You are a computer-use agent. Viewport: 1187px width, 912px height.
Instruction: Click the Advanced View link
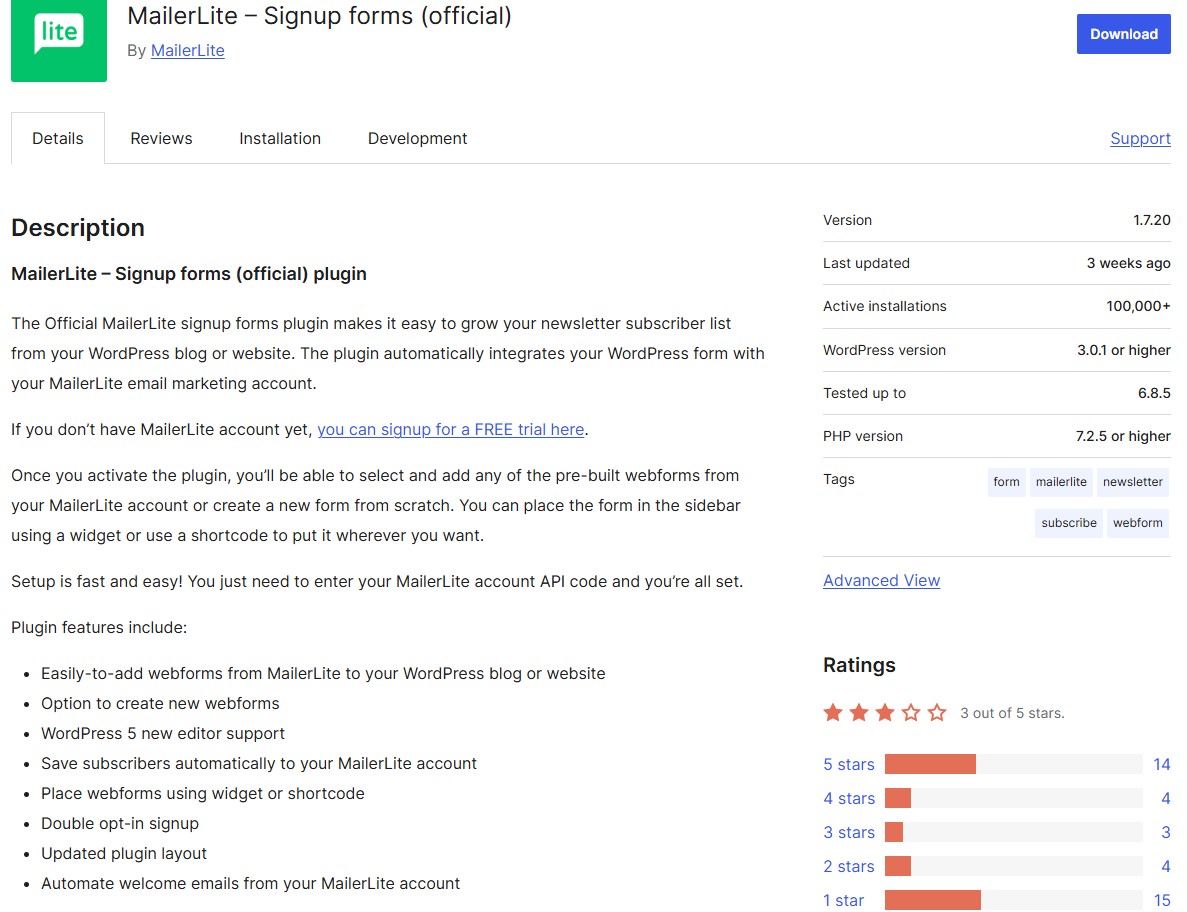click(x=881, y=580)
